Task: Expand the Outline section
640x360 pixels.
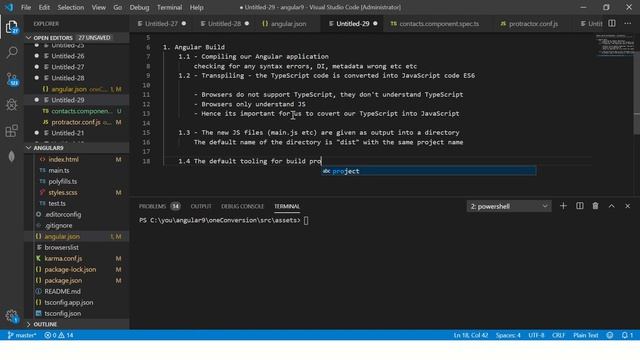Action: click(x=77, y=324)
